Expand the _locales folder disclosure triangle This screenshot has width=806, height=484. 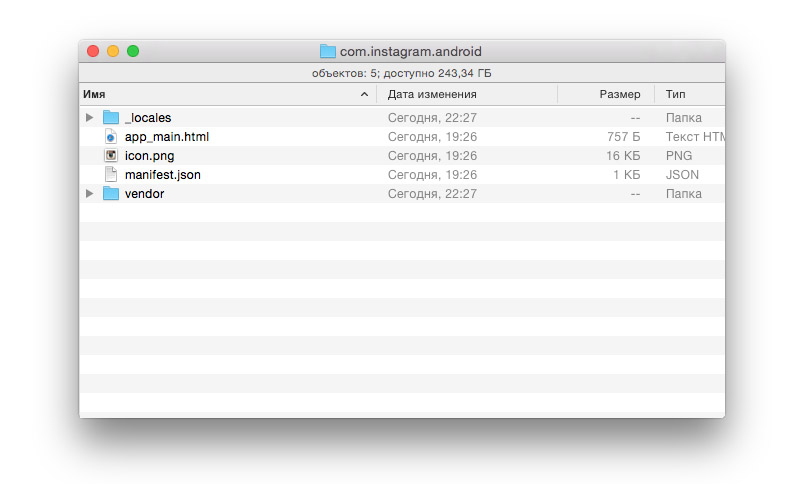(x=90, y=118)
